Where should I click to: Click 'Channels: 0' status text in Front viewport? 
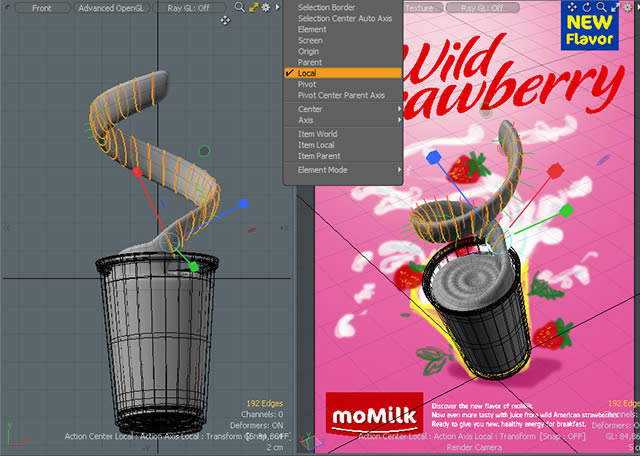pyautogui.click(x=262, y=414)
